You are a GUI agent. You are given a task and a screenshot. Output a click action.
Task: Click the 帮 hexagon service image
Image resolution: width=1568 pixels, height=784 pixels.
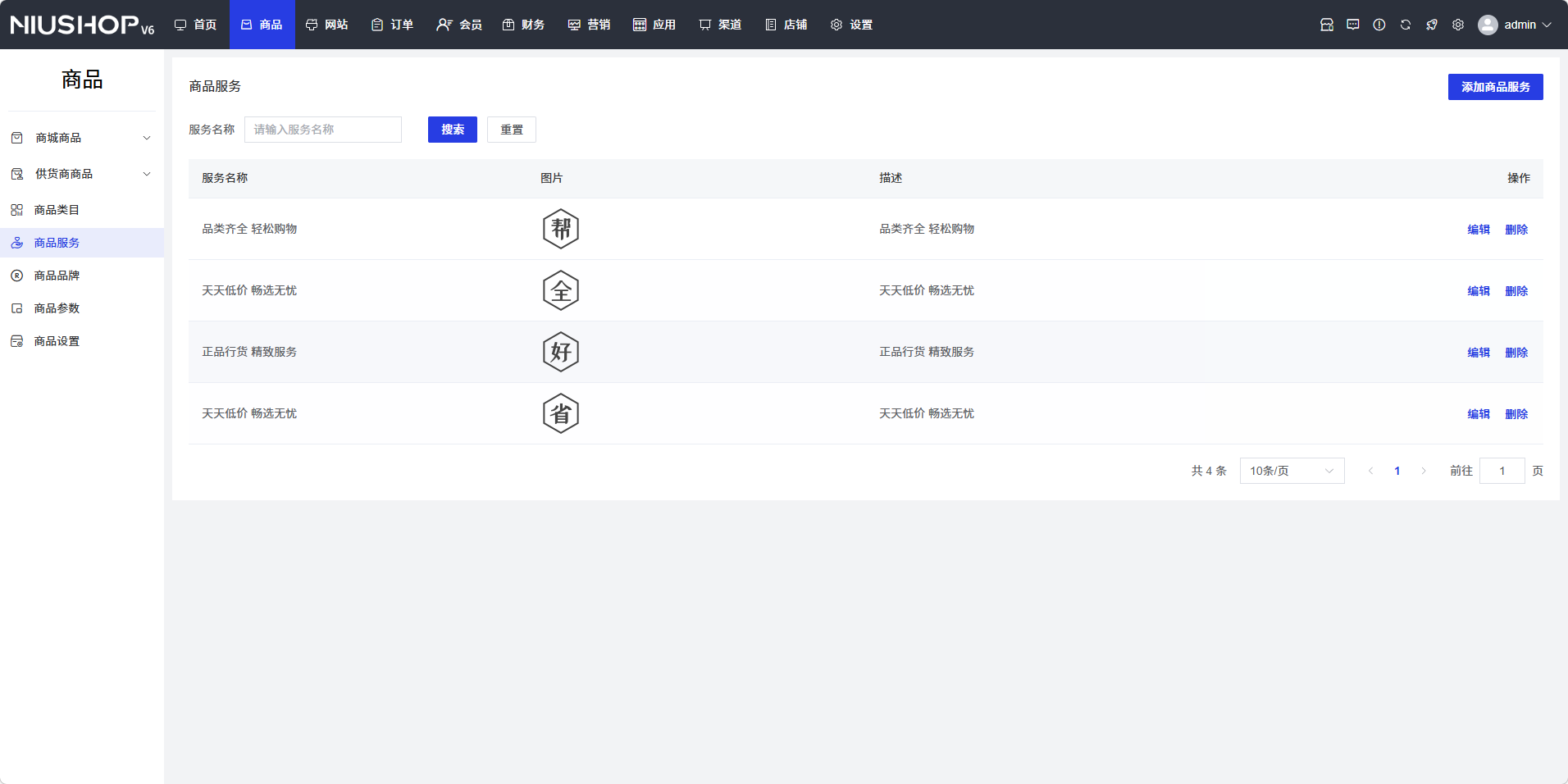(x=561, y=229)
